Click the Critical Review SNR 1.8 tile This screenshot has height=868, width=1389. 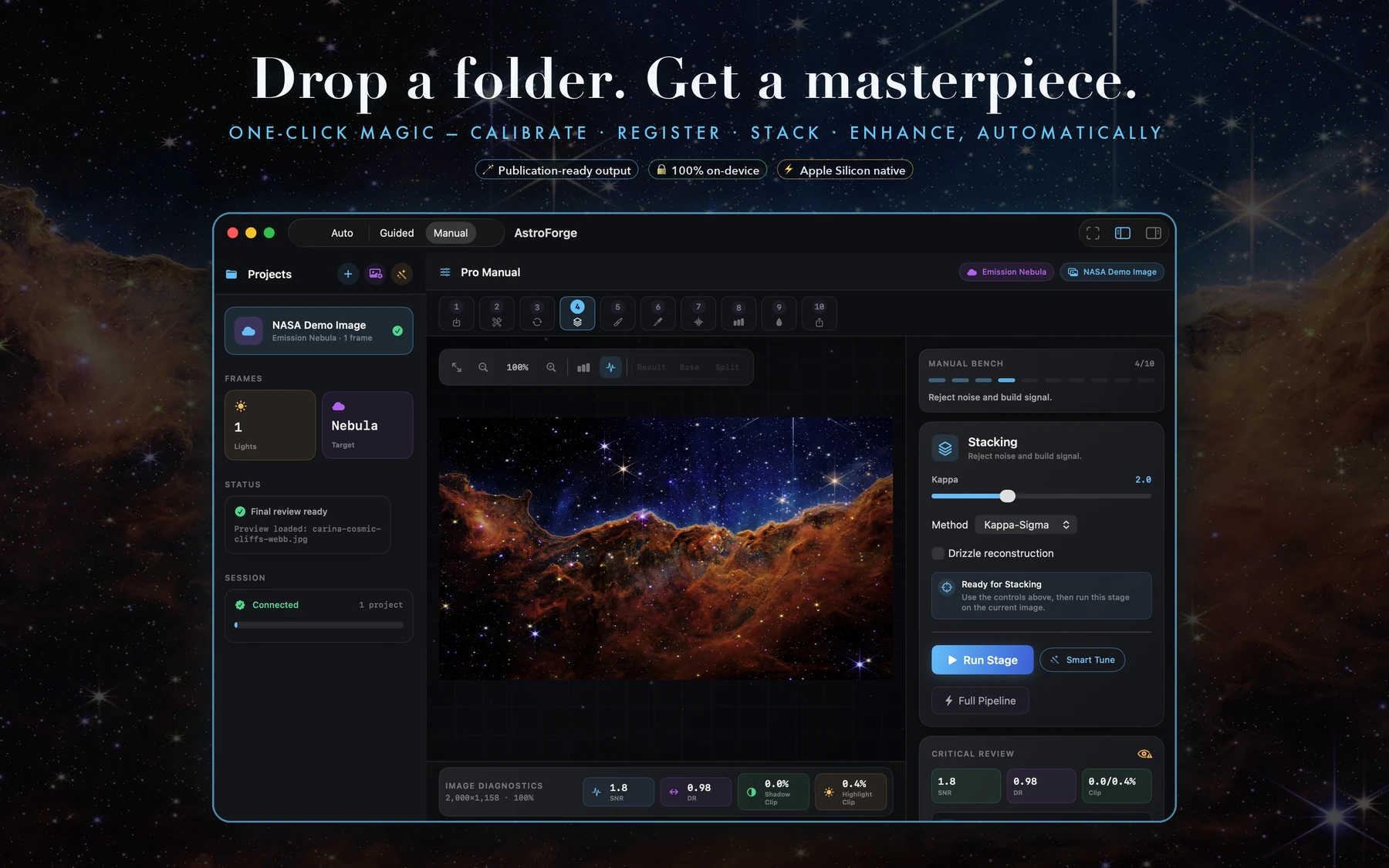[x=966, y=786]
